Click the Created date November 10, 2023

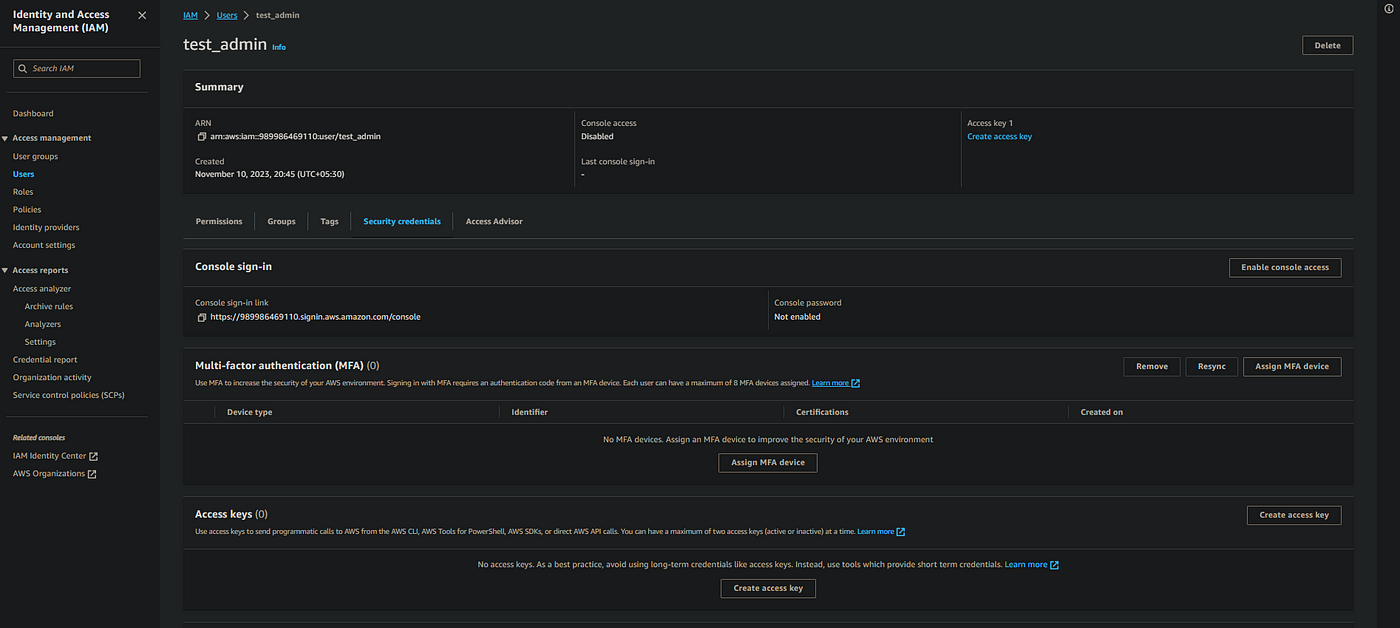tap(270, 174)
